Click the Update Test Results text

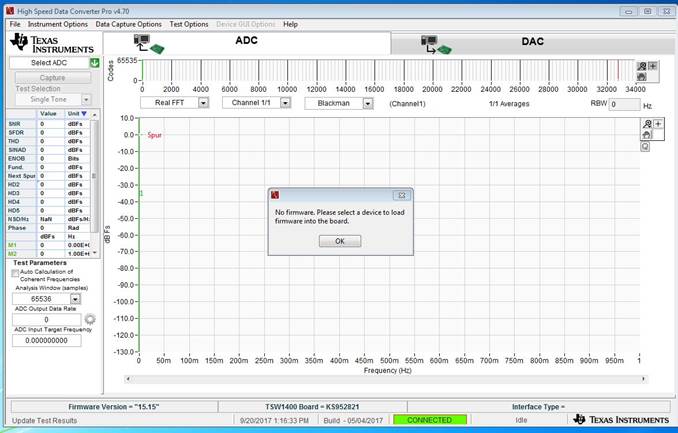[44, 420]
